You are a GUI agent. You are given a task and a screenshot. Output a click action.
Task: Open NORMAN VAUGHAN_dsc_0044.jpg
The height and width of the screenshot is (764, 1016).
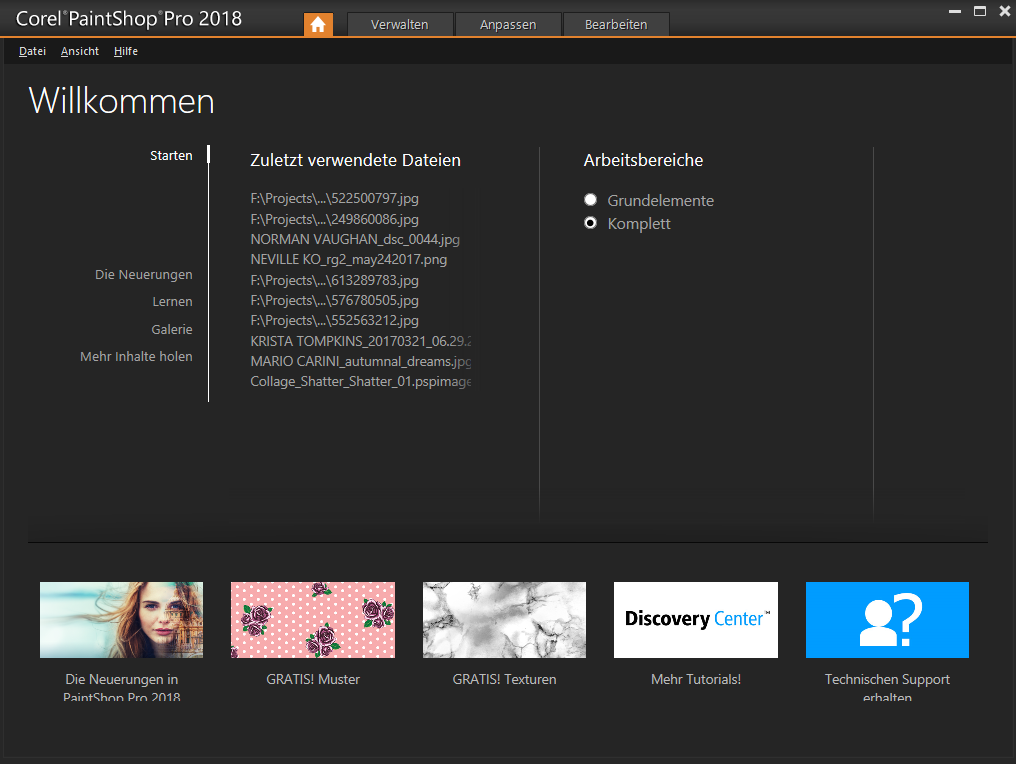click(355, 239)
